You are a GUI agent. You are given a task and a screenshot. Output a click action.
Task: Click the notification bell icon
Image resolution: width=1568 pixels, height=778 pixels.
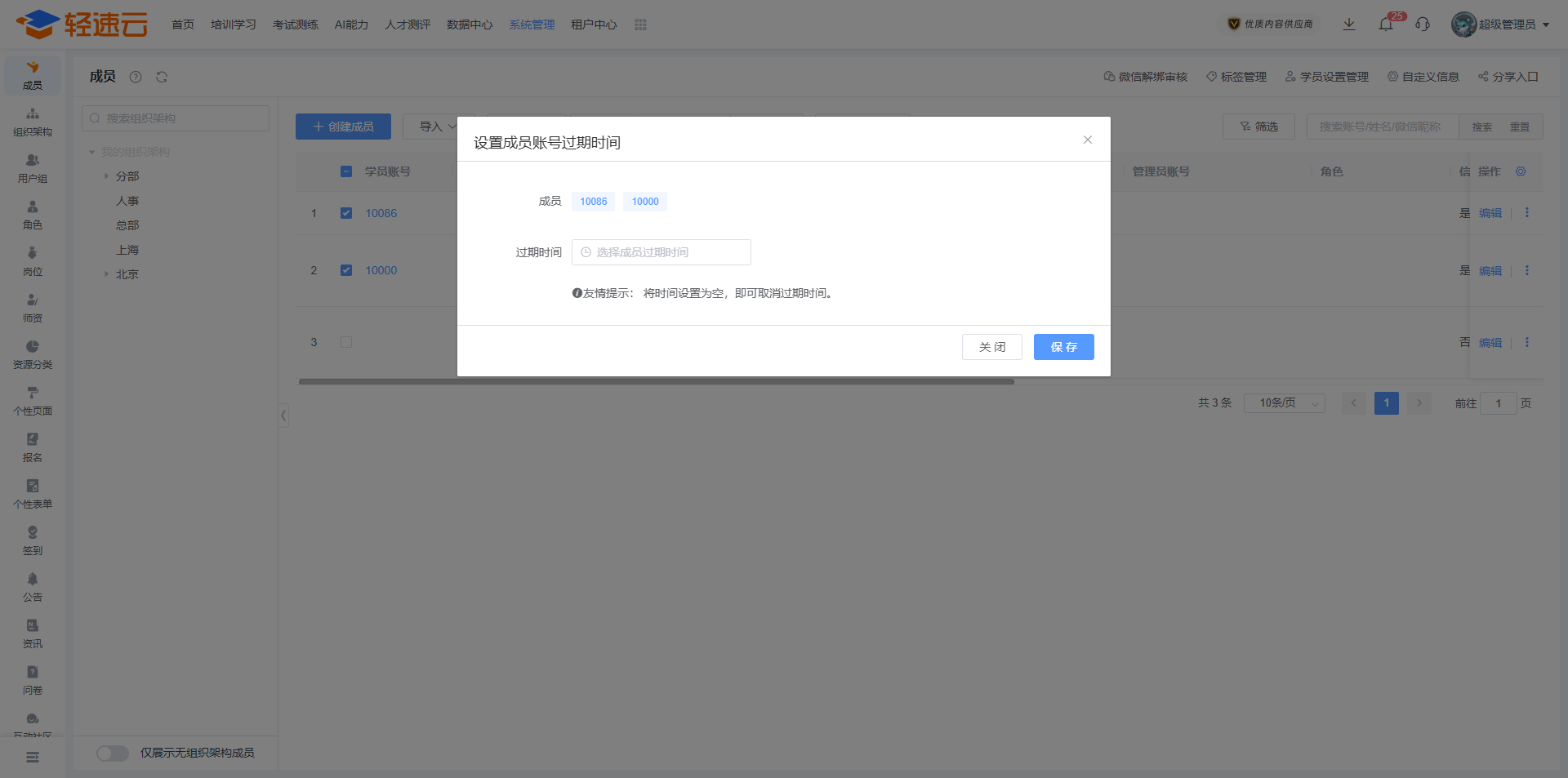click(x=1386, y=24)
